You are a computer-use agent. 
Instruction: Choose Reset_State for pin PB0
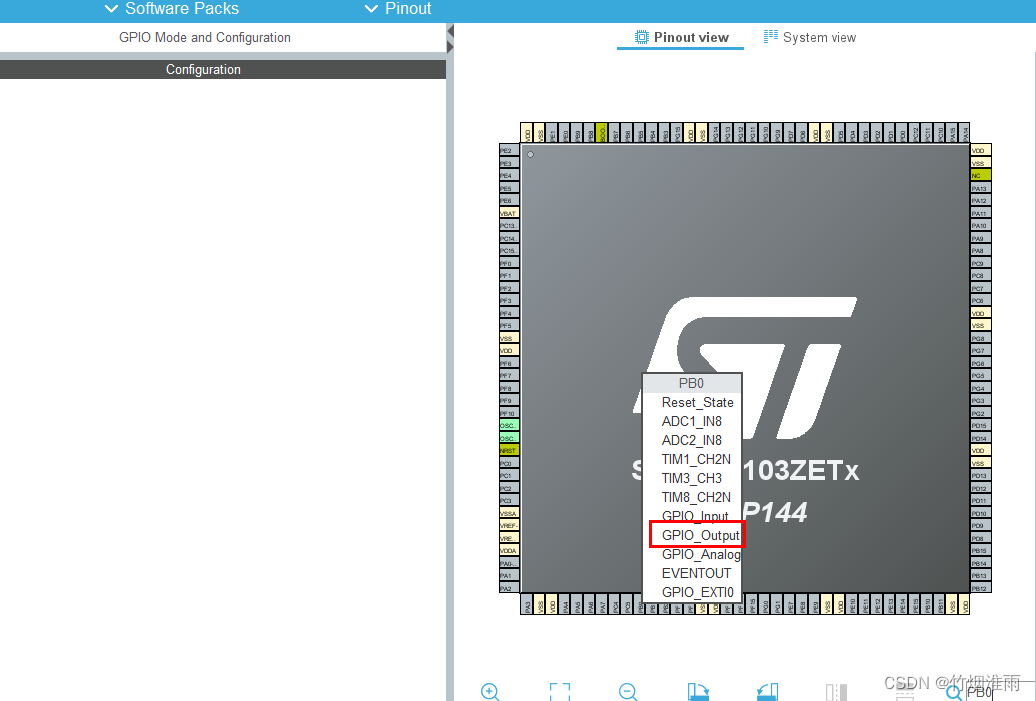click(692, 402)
